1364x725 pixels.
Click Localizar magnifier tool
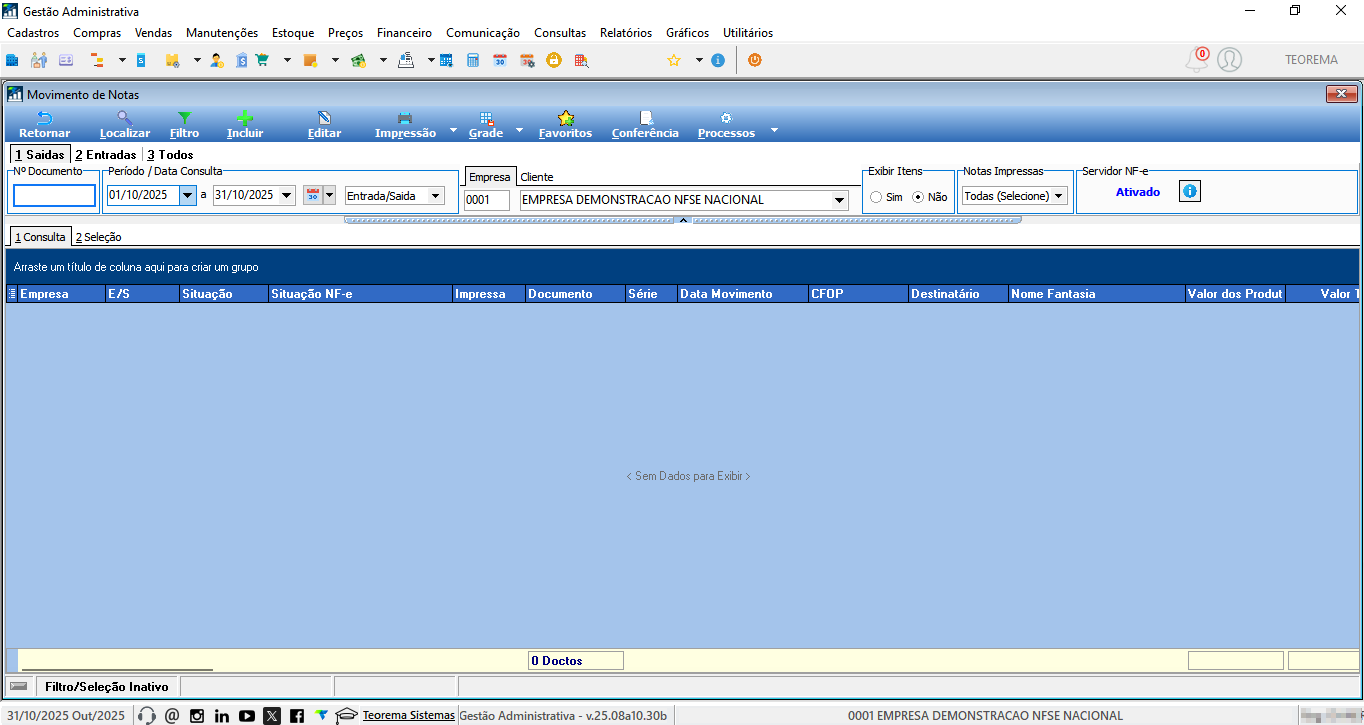(125, 125)
